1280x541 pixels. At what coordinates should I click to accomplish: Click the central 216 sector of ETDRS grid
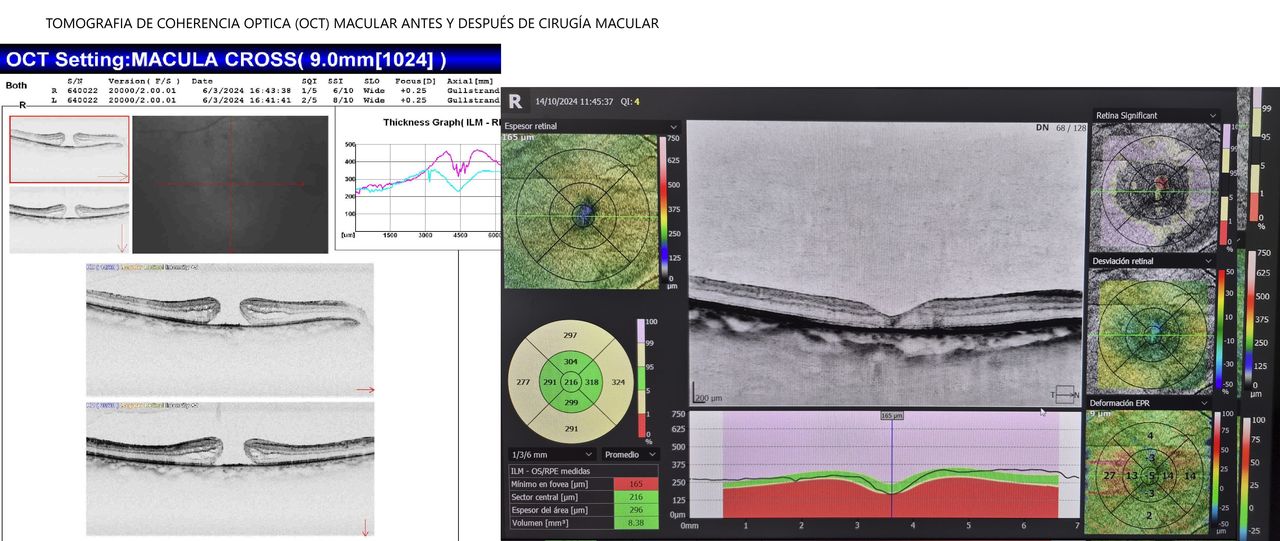571,382
